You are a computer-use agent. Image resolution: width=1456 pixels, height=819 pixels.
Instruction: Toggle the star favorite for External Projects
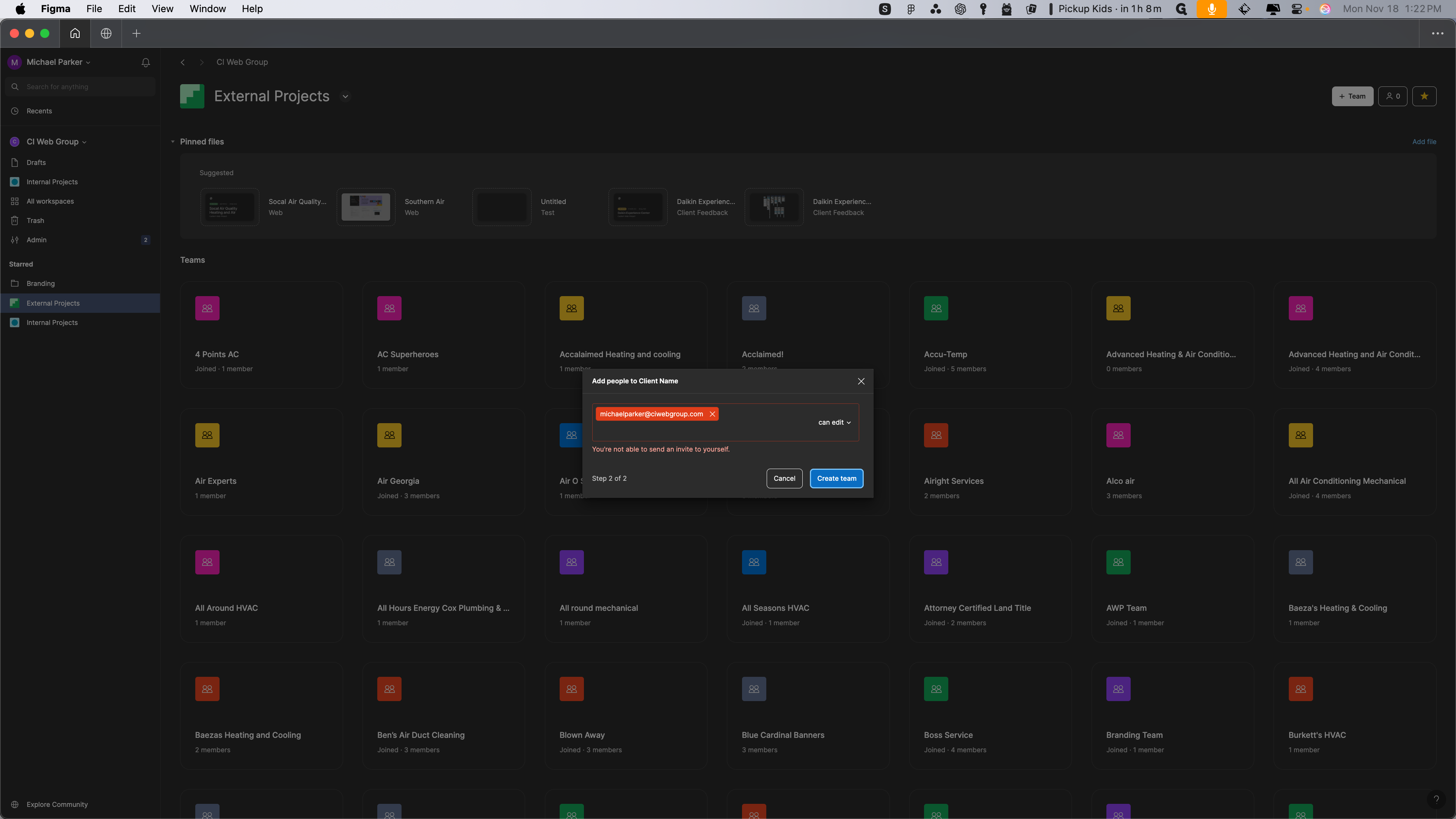(x=1424, y=96)
